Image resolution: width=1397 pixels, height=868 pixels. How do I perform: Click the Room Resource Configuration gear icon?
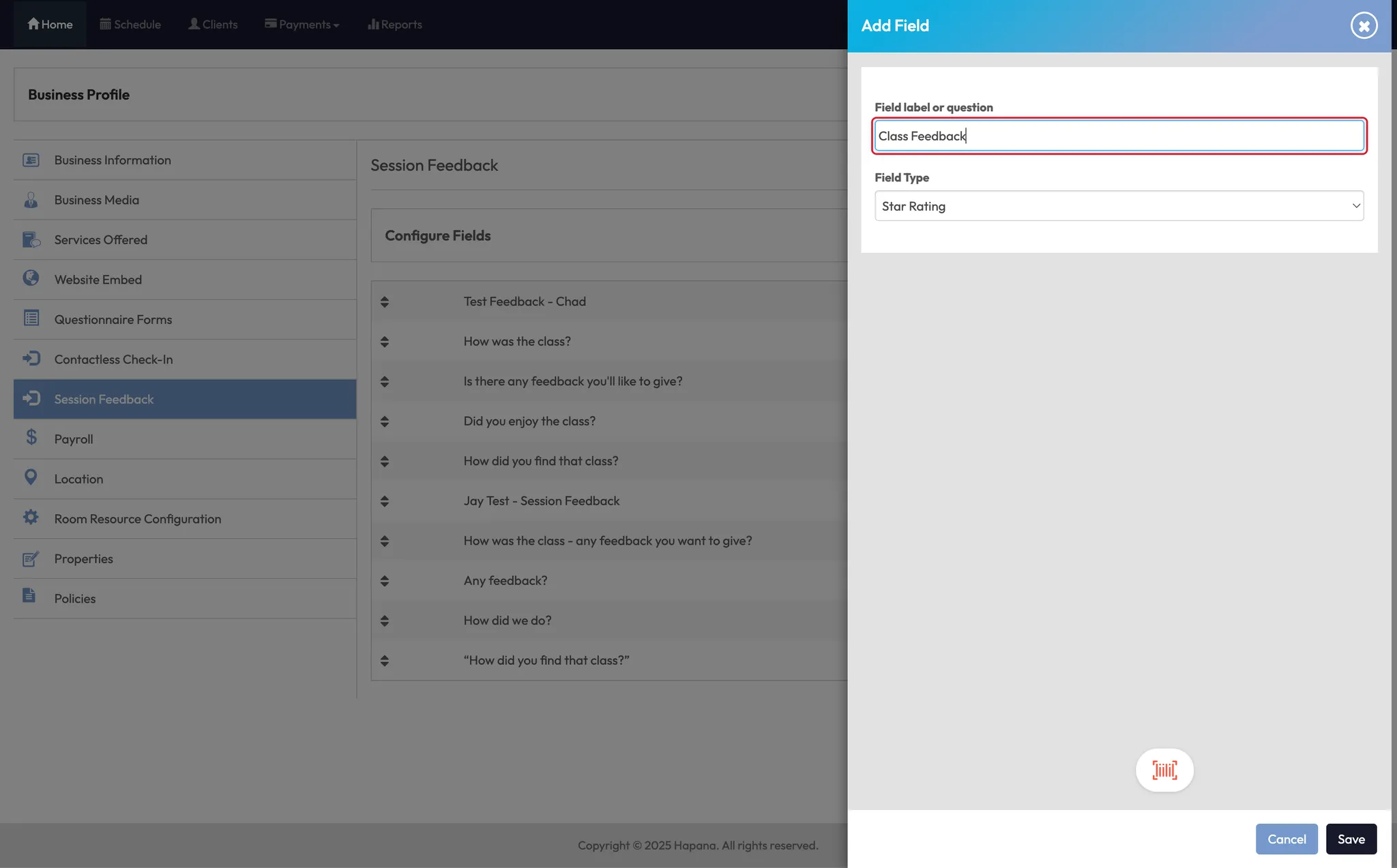[31, 518]
